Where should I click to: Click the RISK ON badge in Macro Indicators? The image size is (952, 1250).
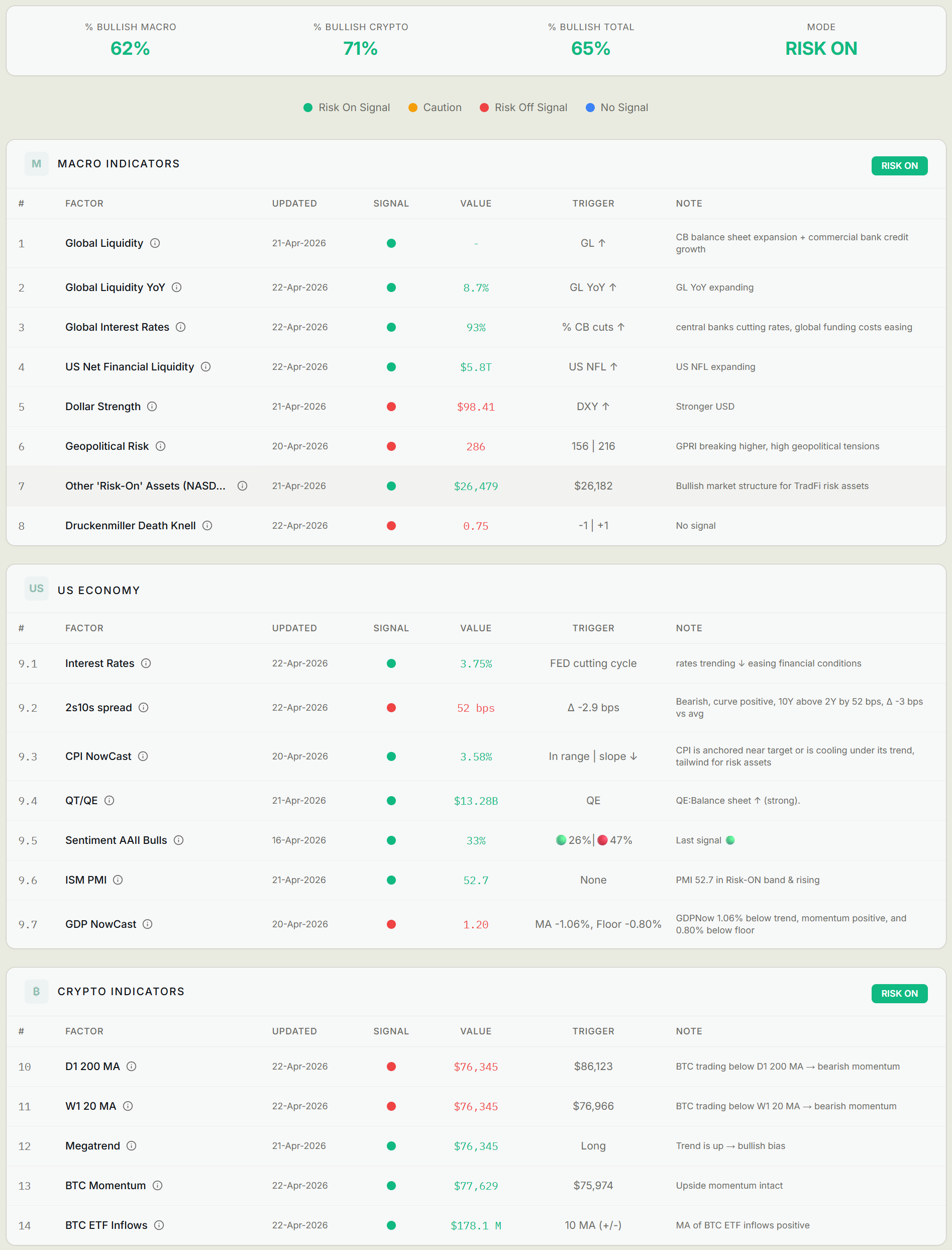(x=899, y=165)
